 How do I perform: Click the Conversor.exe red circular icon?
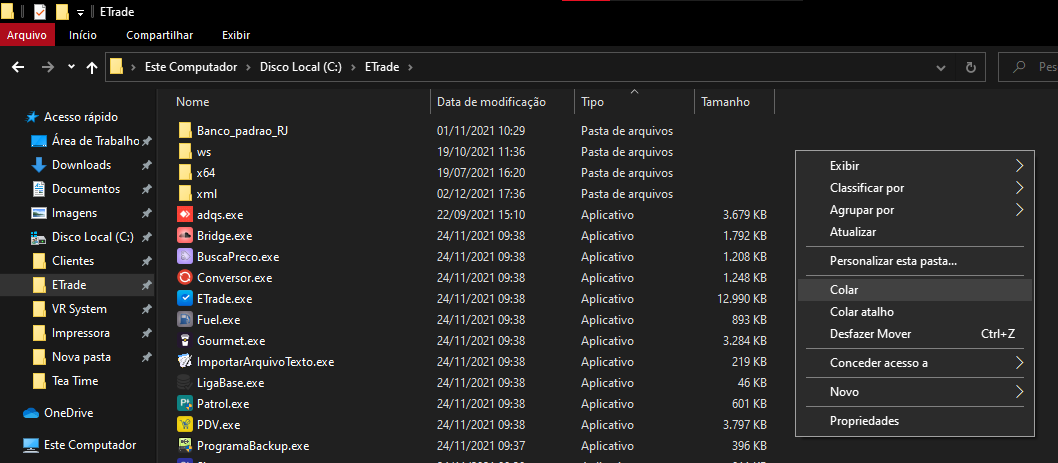[x=185, y=277]
